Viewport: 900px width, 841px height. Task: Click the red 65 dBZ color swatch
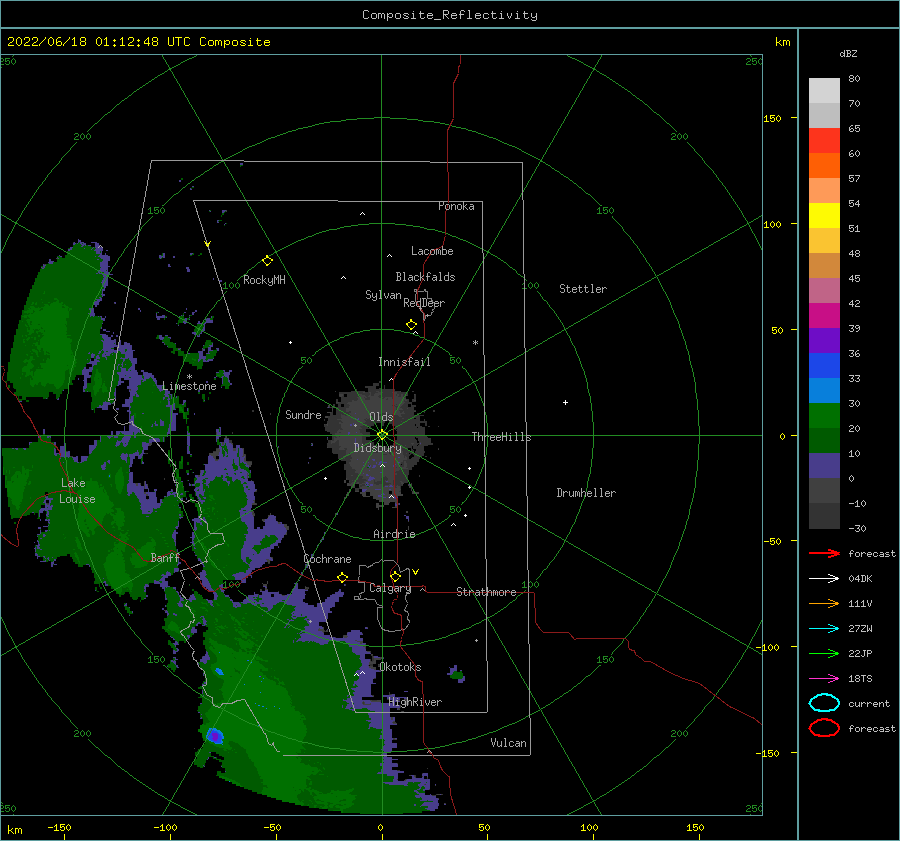click(824, 140)
